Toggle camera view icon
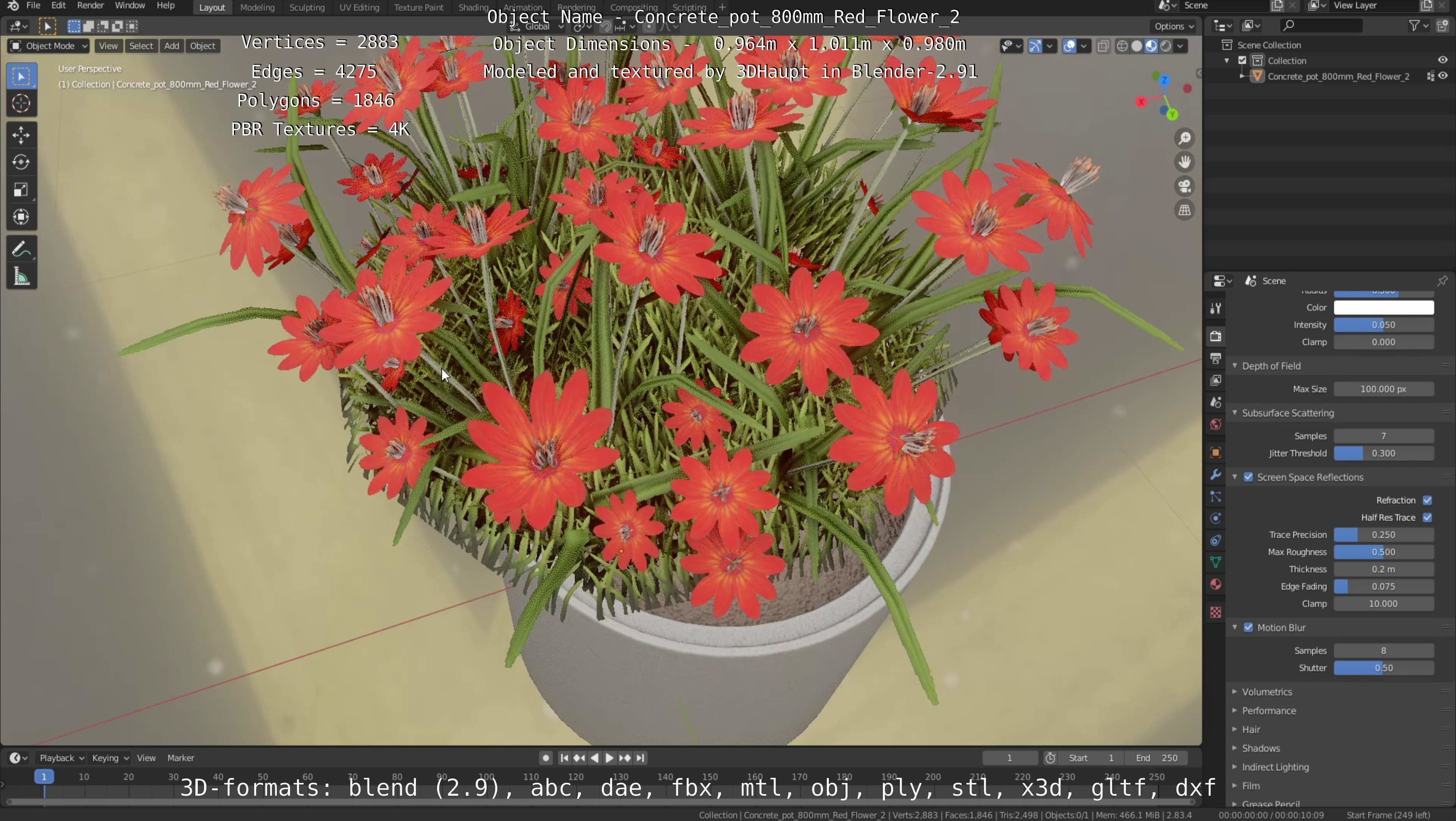Image resolution: width=1456 pixels, height=821 pixels. pyautogui.click(x=1185, y=186)
